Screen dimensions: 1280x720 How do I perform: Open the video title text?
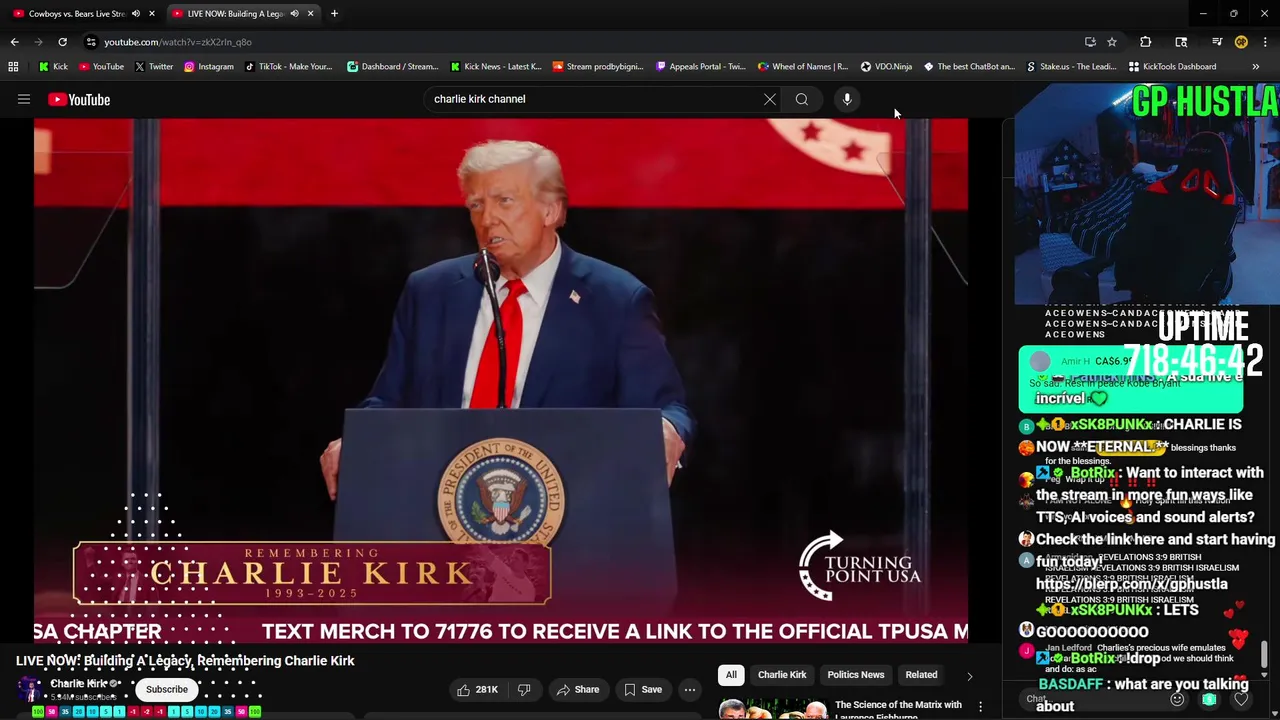tap(185, 660)
